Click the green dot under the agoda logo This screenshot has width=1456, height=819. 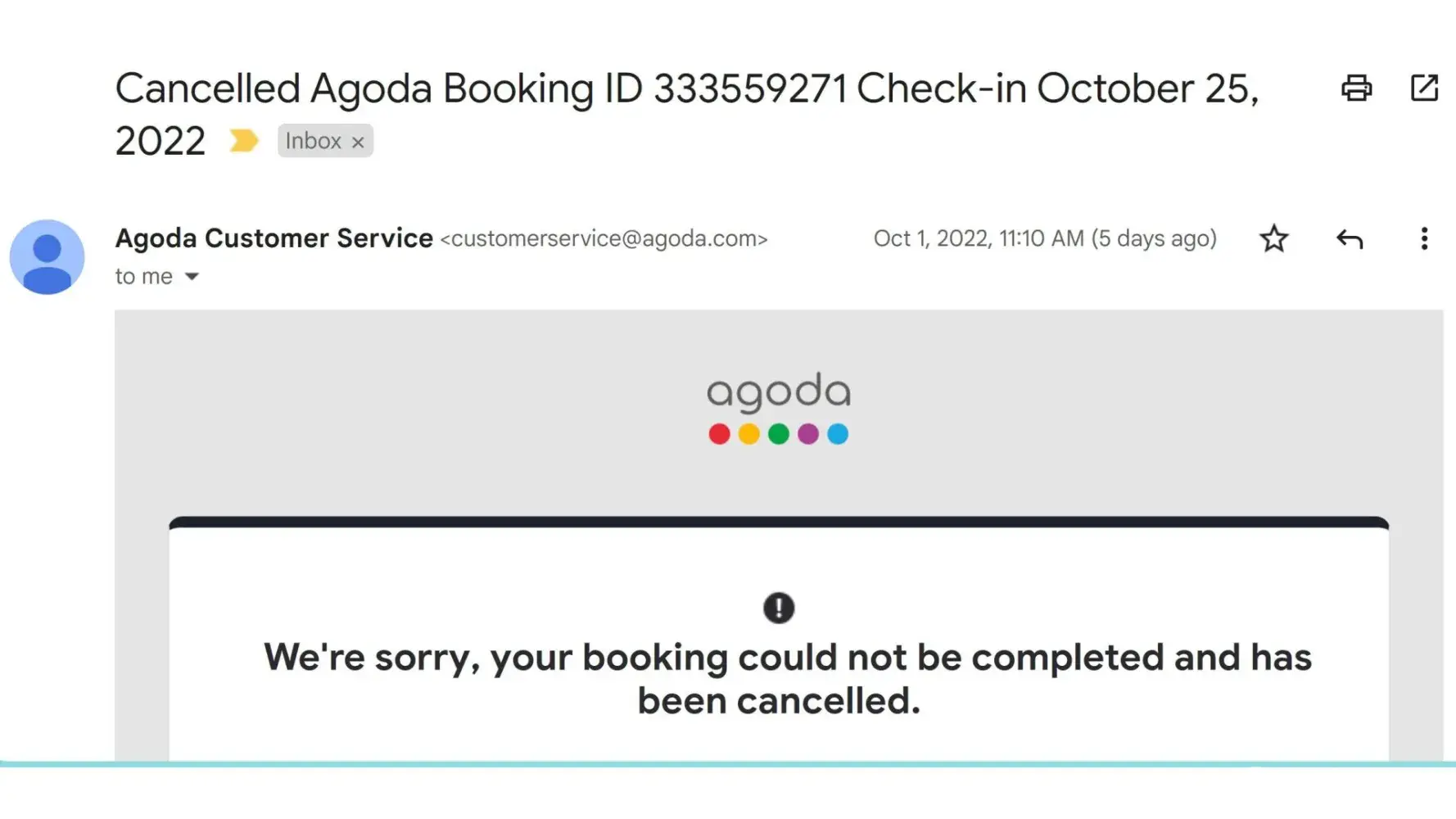779,434
